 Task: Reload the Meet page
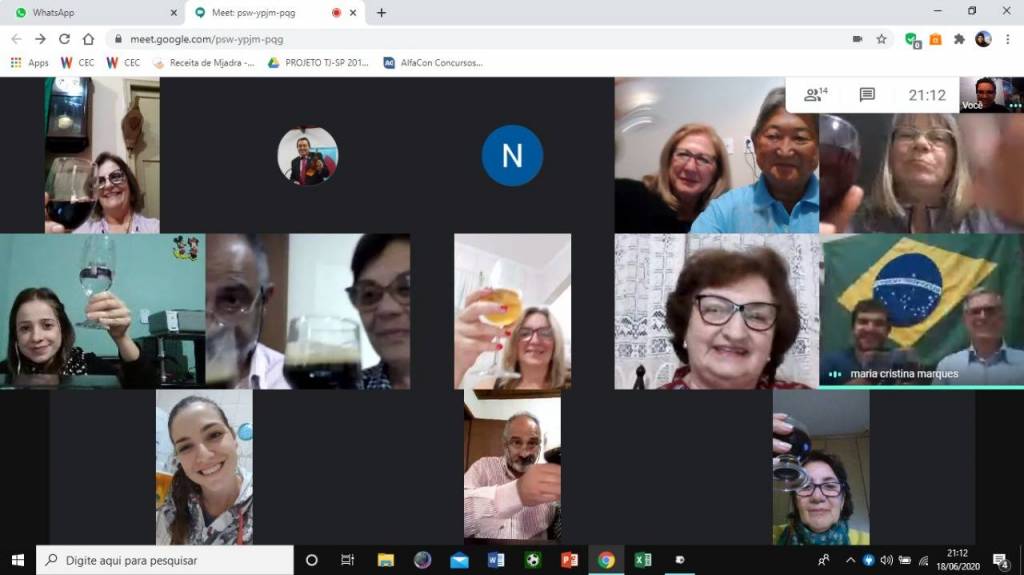64,39
